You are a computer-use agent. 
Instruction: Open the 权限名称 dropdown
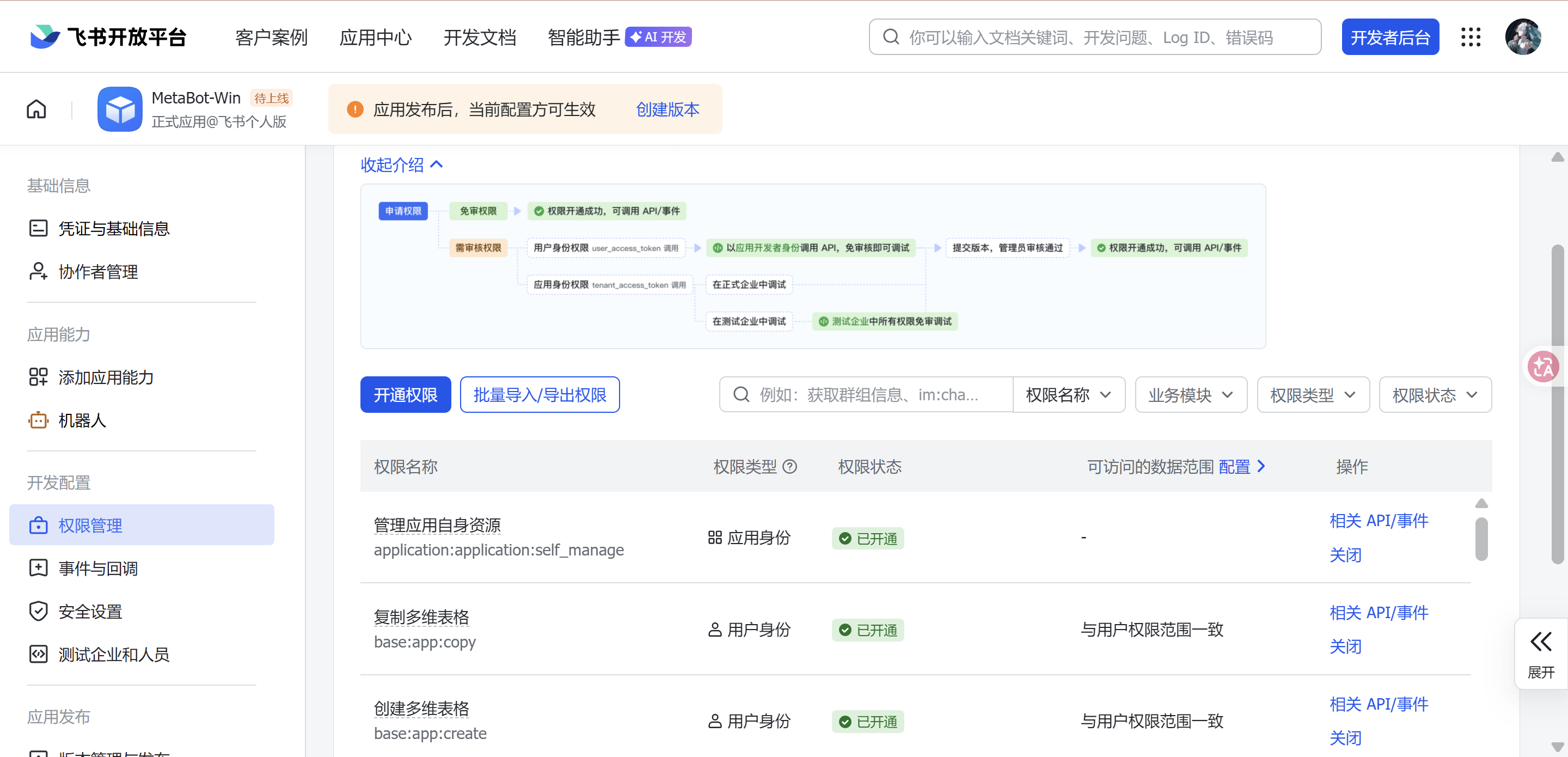[x=1068, y=395]
